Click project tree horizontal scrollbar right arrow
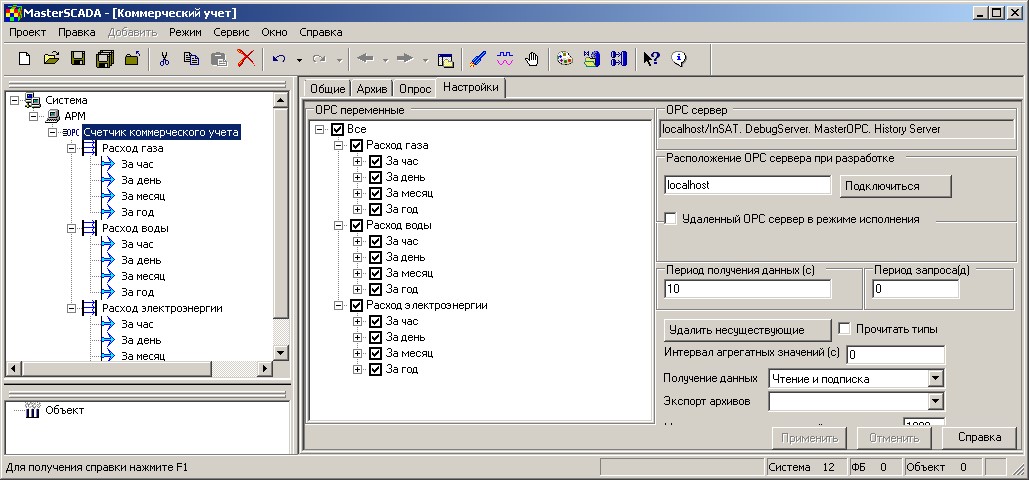This screenshot has height=480, width=1029. [x=265, y=368]
